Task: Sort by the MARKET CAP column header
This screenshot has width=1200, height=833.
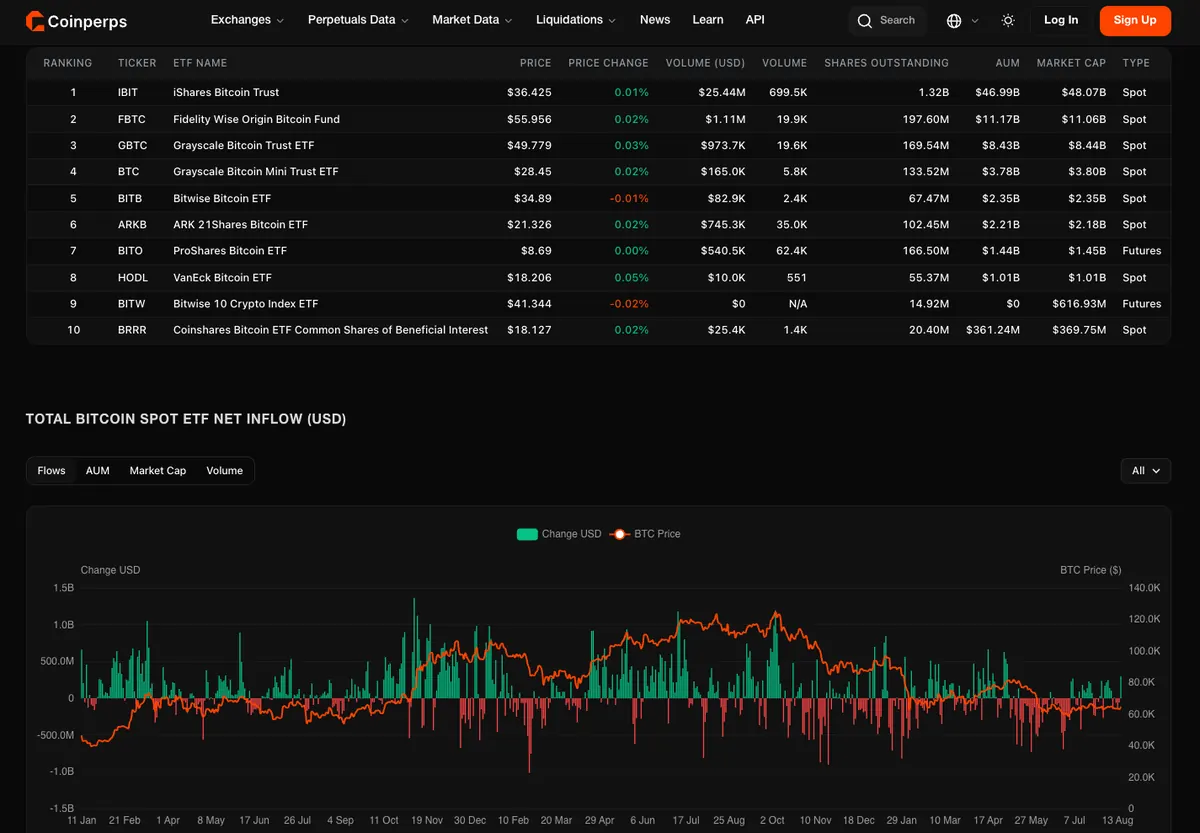Action: click(x=1071, y=63)
